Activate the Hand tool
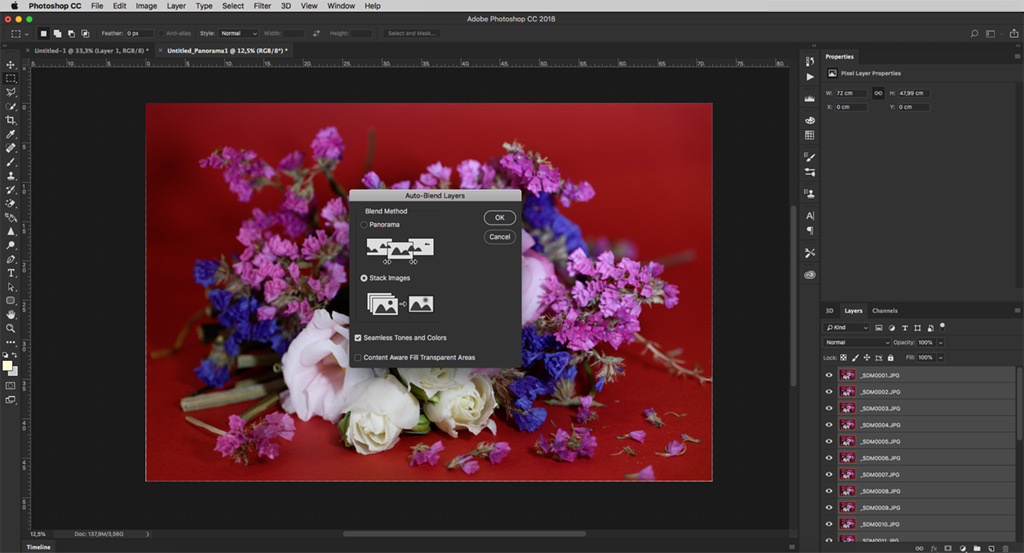This screenshot has height=553, width=1024. click(11, 314)
